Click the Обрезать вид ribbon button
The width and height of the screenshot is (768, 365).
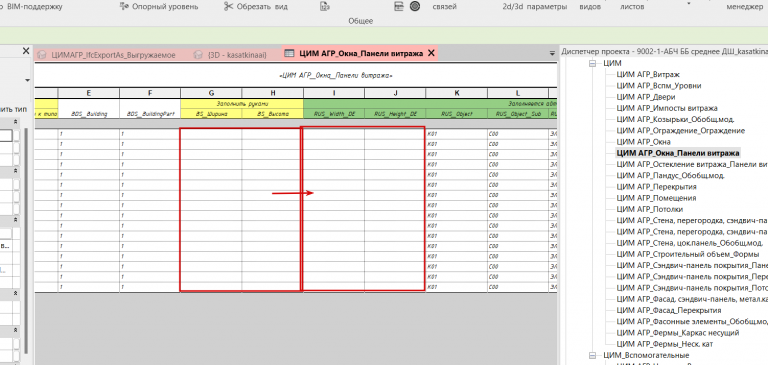tap(256, 6)
